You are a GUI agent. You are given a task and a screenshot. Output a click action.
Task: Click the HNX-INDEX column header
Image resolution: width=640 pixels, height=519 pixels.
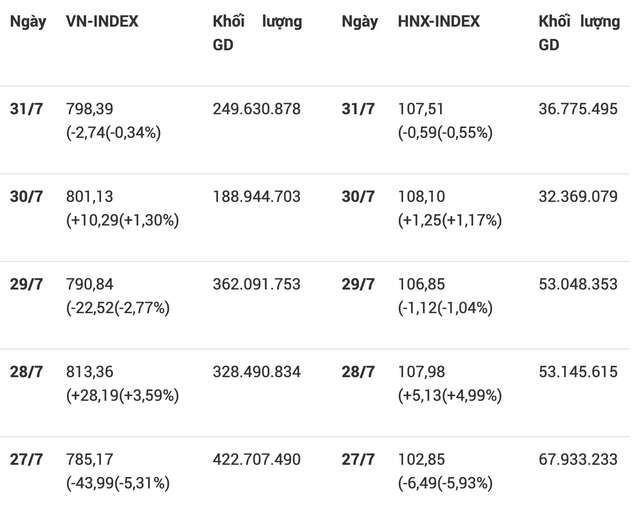tap(438, 21)
